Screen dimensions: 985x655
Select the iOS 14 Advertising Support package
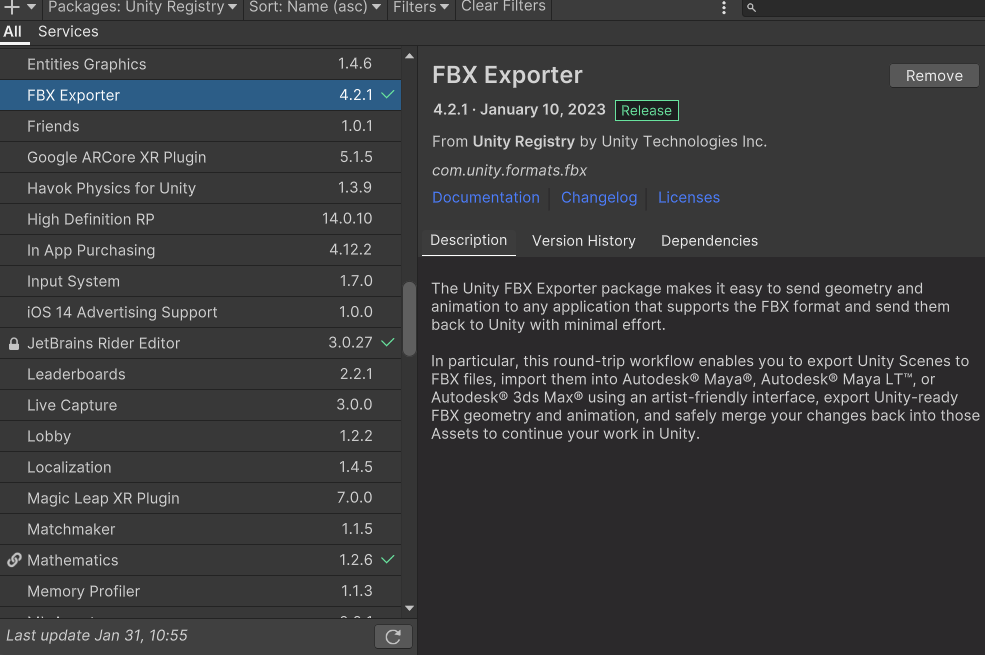200,312
